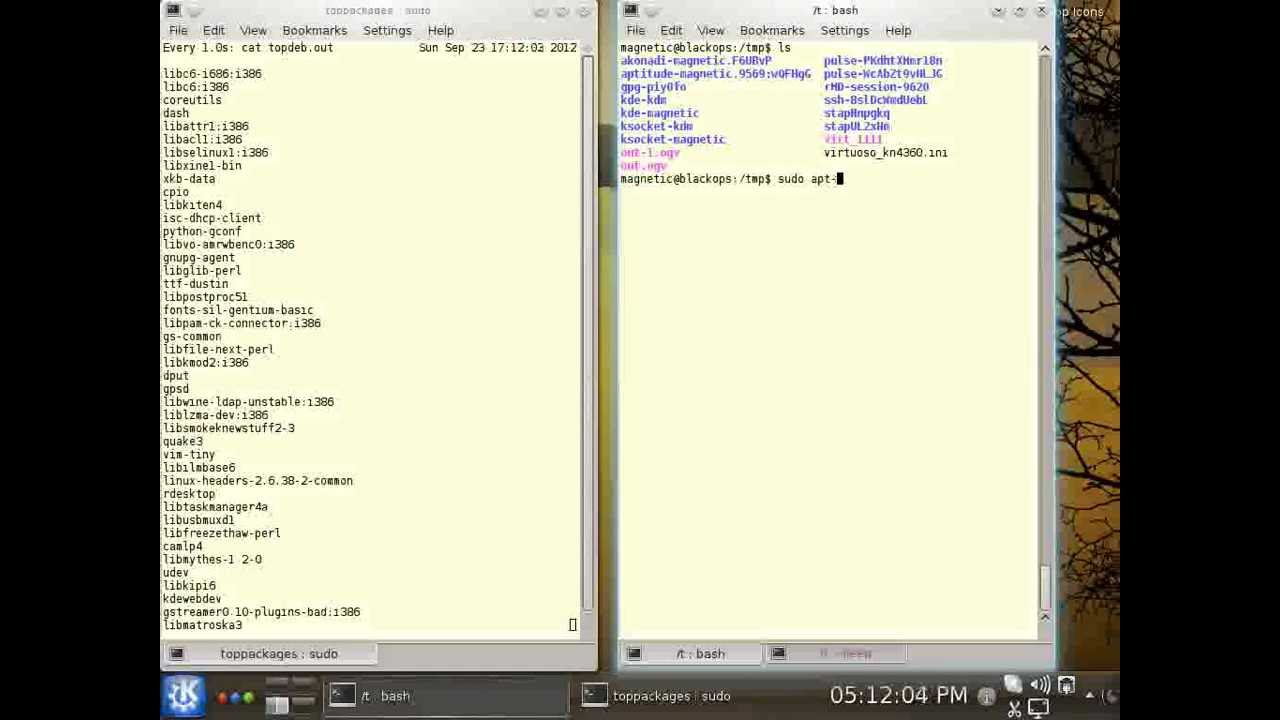Open View menu in /t : bash window
This screenshot has height=720, width=1280.
[x=710, y=30]
